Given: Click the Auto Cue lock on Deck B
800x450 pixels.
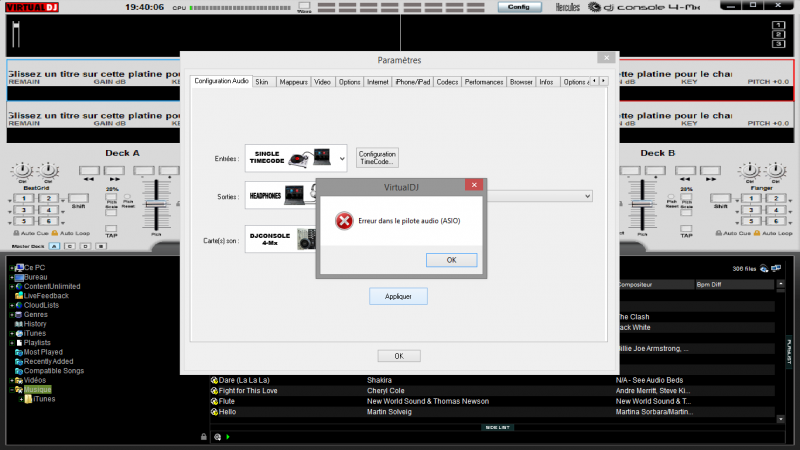Looking at the screenshot, I should click(x=718, y=233).
